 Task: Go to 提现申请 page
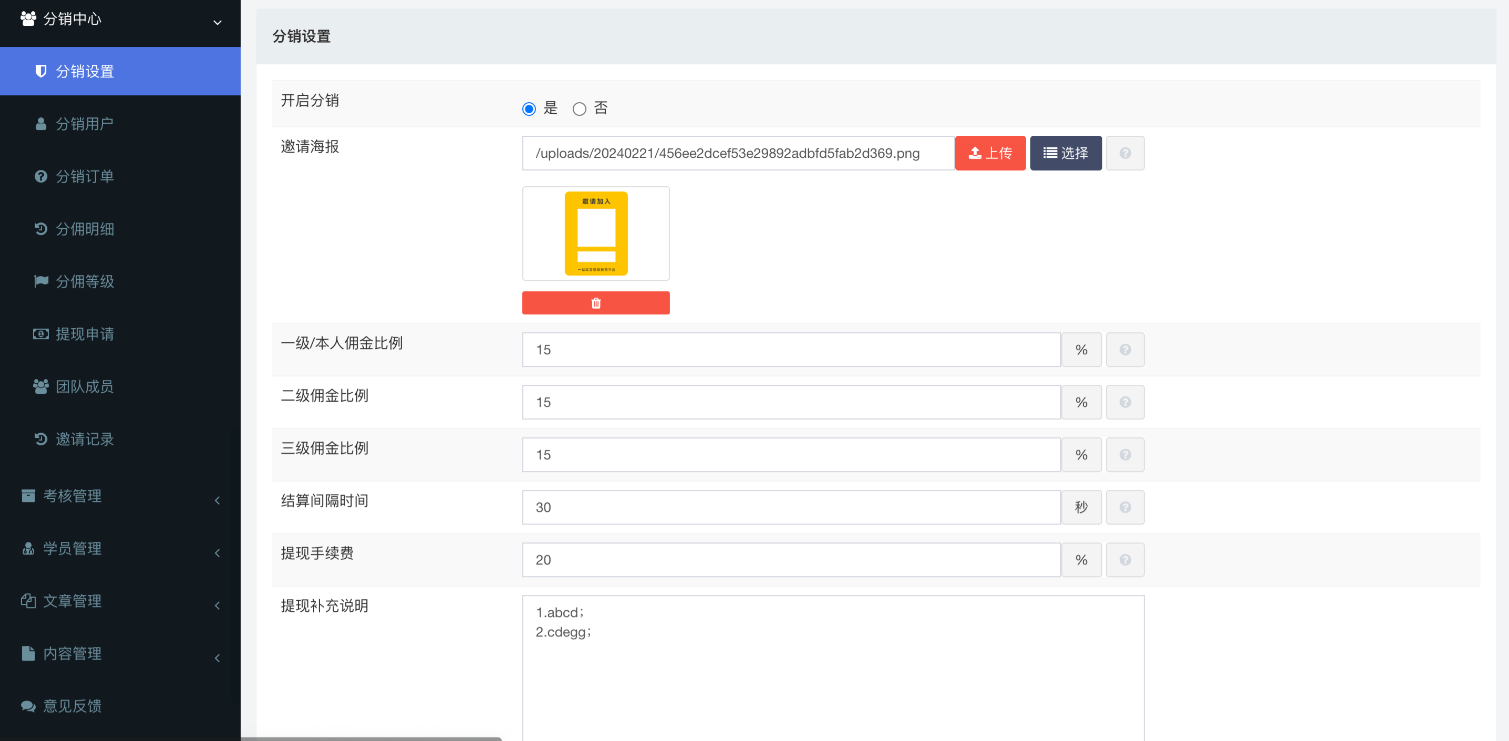pyautogui.click(x=85, y=334)
